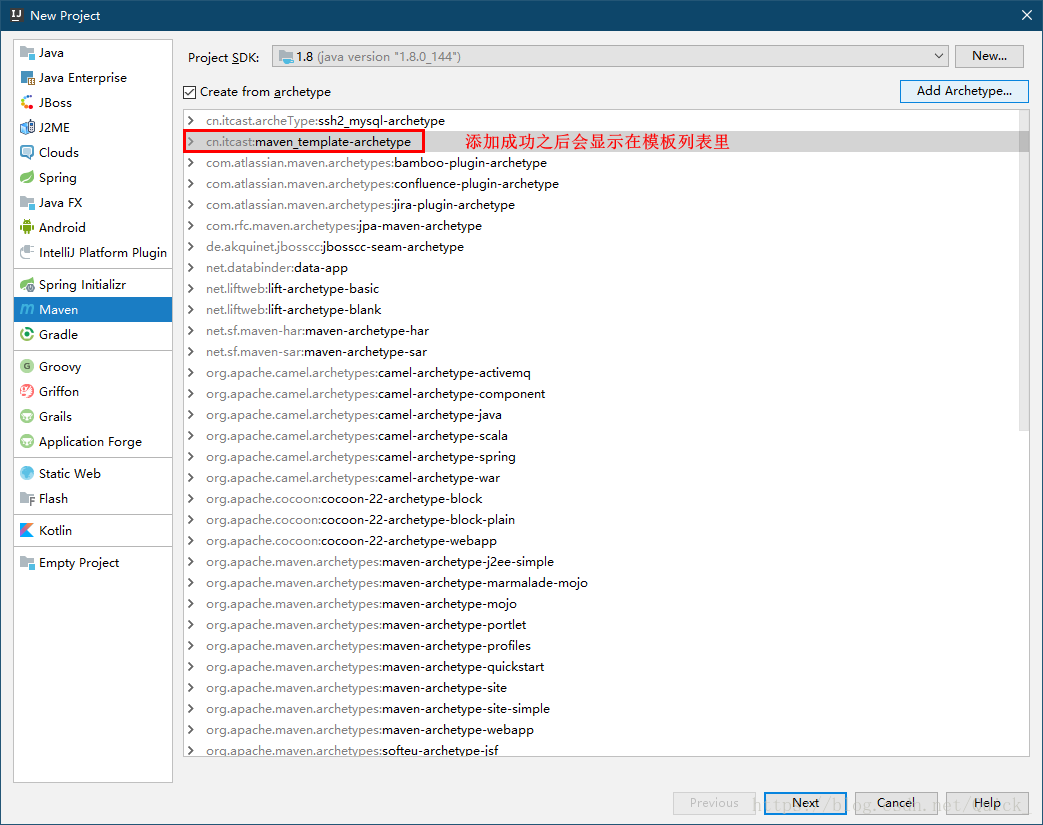Image resolution: width=1043 pixels, height=825 pixels.
Task: Select maven-archetype-portlet archetype
Action: click(601, 625)
